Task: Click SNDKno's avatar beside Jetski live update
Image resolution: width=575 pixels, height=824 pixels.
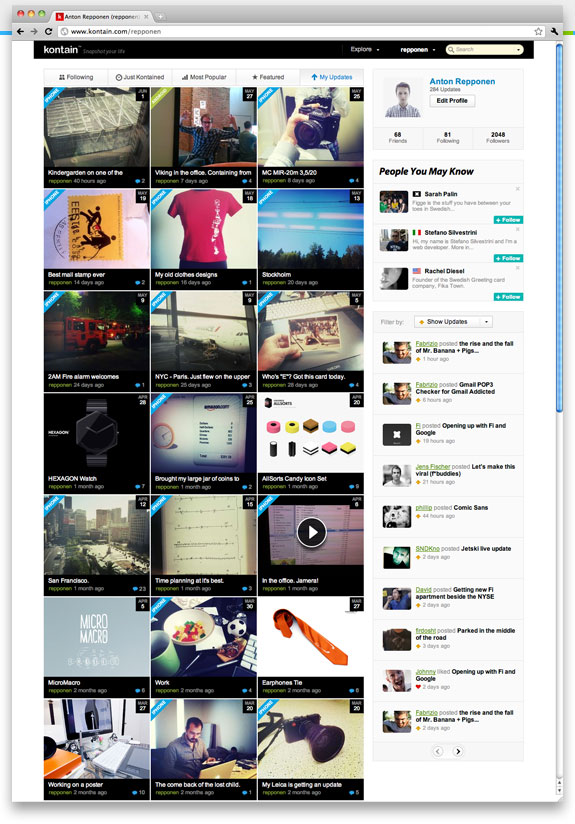Action: point(397,558)
